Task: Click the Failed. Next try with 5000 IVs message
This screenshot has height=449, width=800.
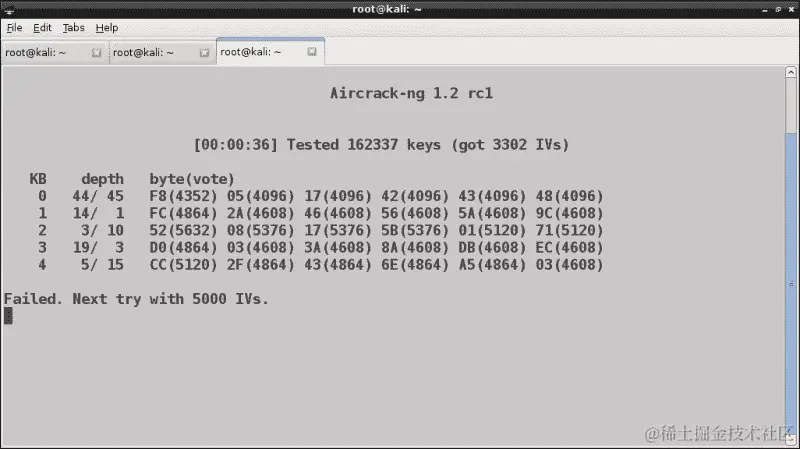Action: coord(136,299)
